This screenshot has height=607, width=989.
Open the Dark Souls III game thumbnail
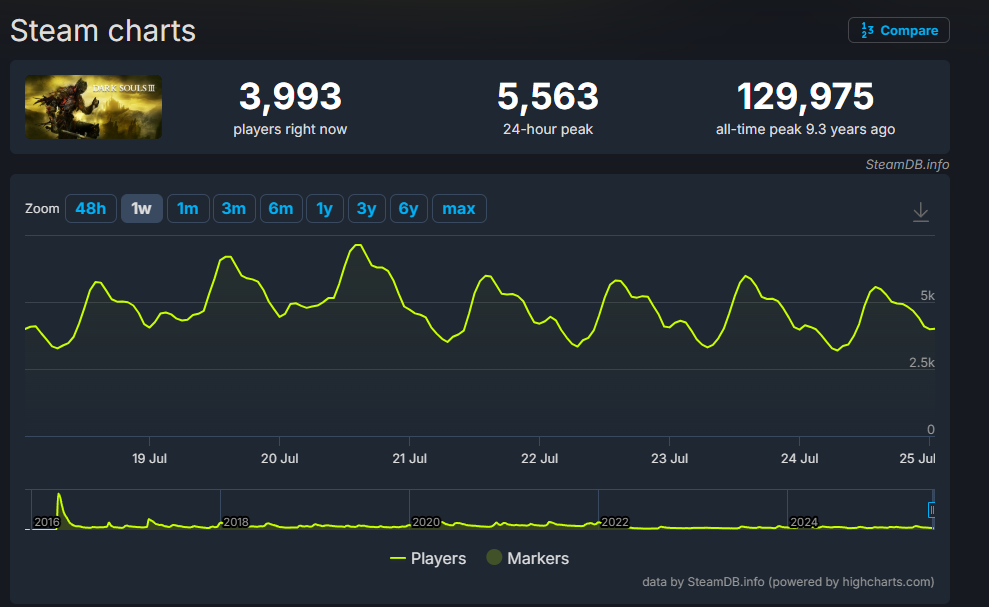point(93,107)
